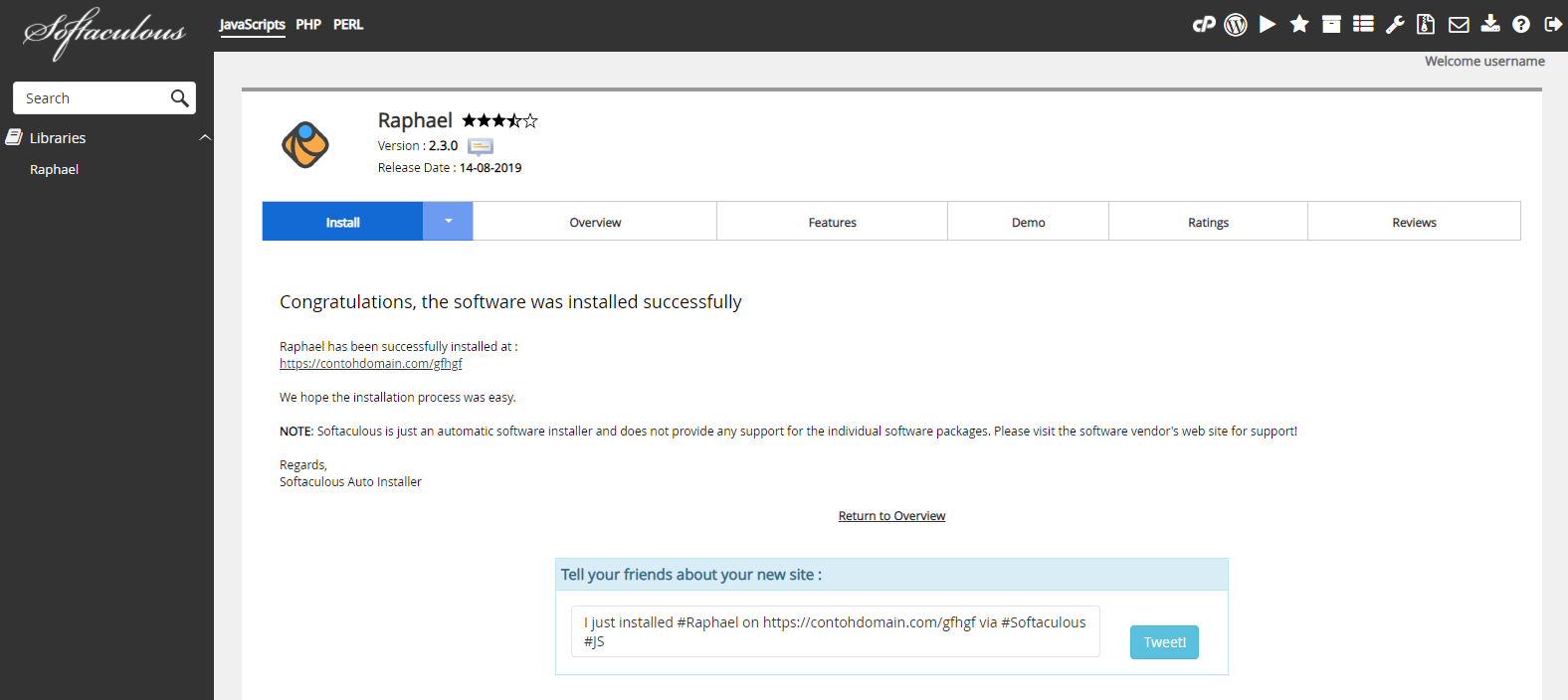Open the WordPress manager icon
The height and width of the screenshot is (700, 1568).
point(1236,25)
